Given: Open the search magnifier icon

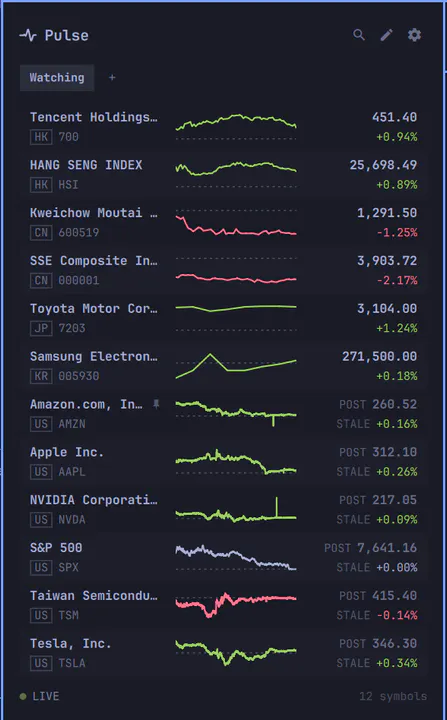Looking at the screenshot, I should pyautogui.click(x=359, y=35).
